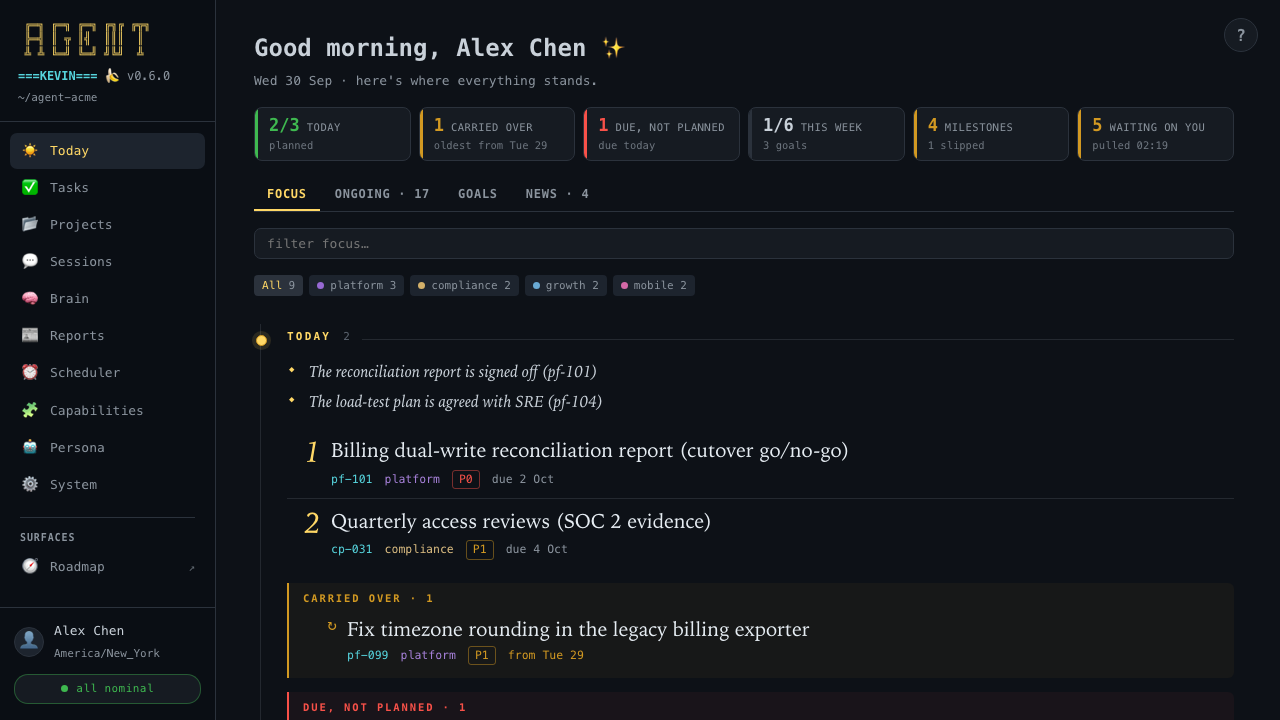Click the Persona robot icon
Viewport: 1280px width, 720px height.
click(x=30, y=447)
